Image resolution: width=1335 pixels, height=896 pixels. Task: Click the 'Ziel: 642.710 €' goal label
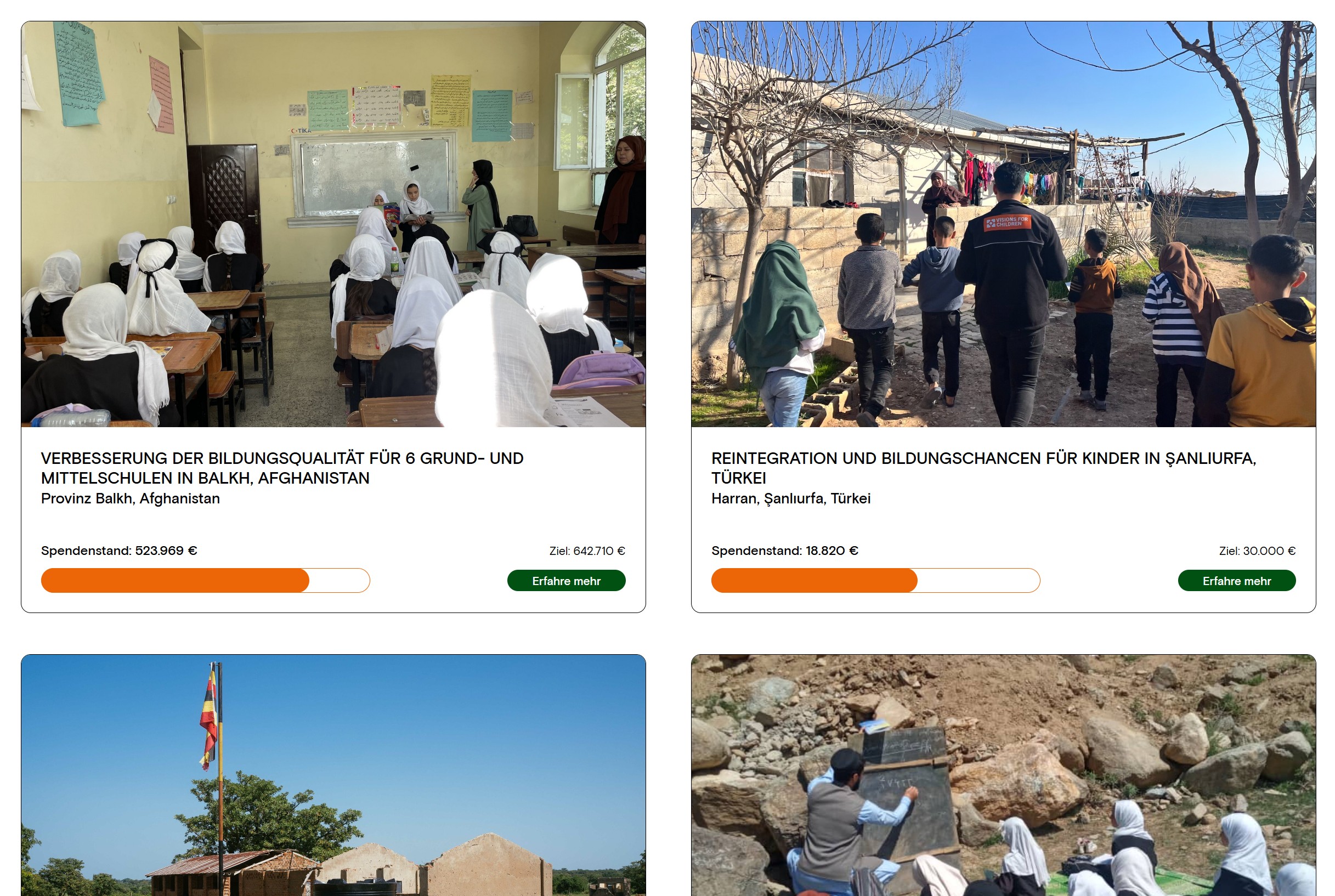point(587,551)
